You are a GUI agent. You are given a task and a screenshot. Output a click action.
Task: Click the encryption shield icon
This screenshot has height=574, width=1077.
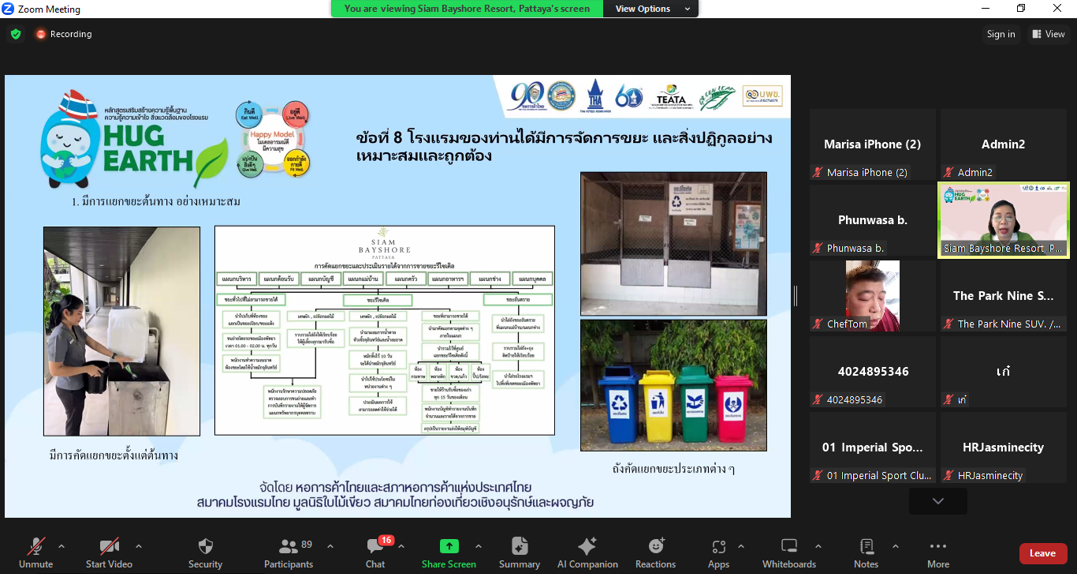pyautogui.click(x=16, y=34)
